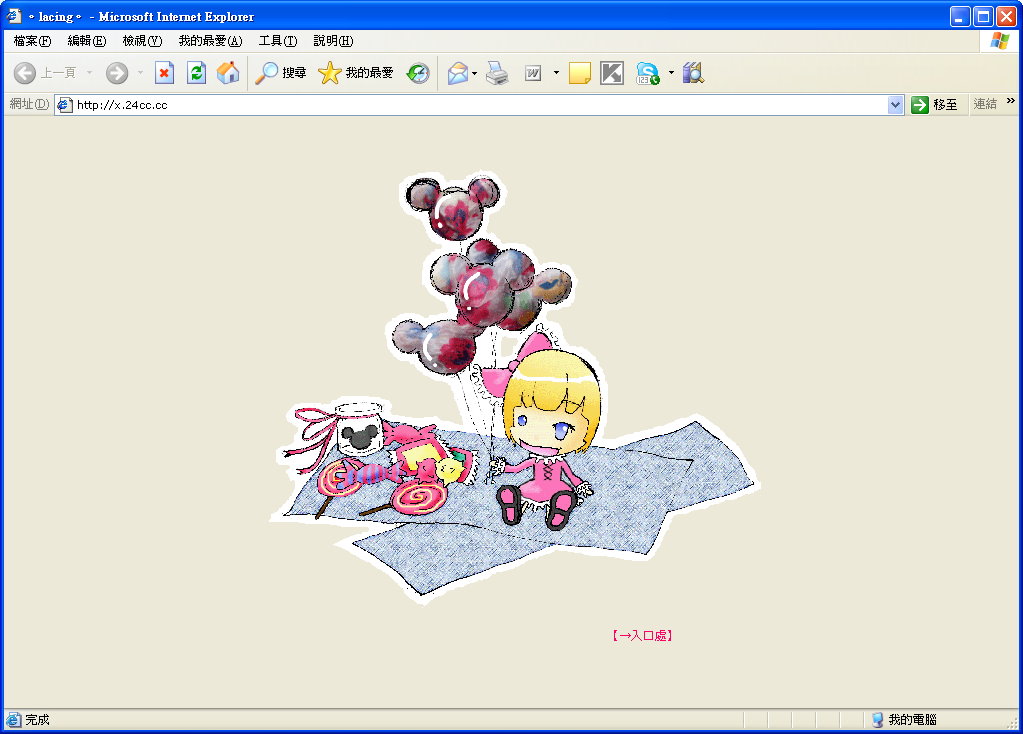
Task: Expand the Back button history dropdown
Action: 89,73
